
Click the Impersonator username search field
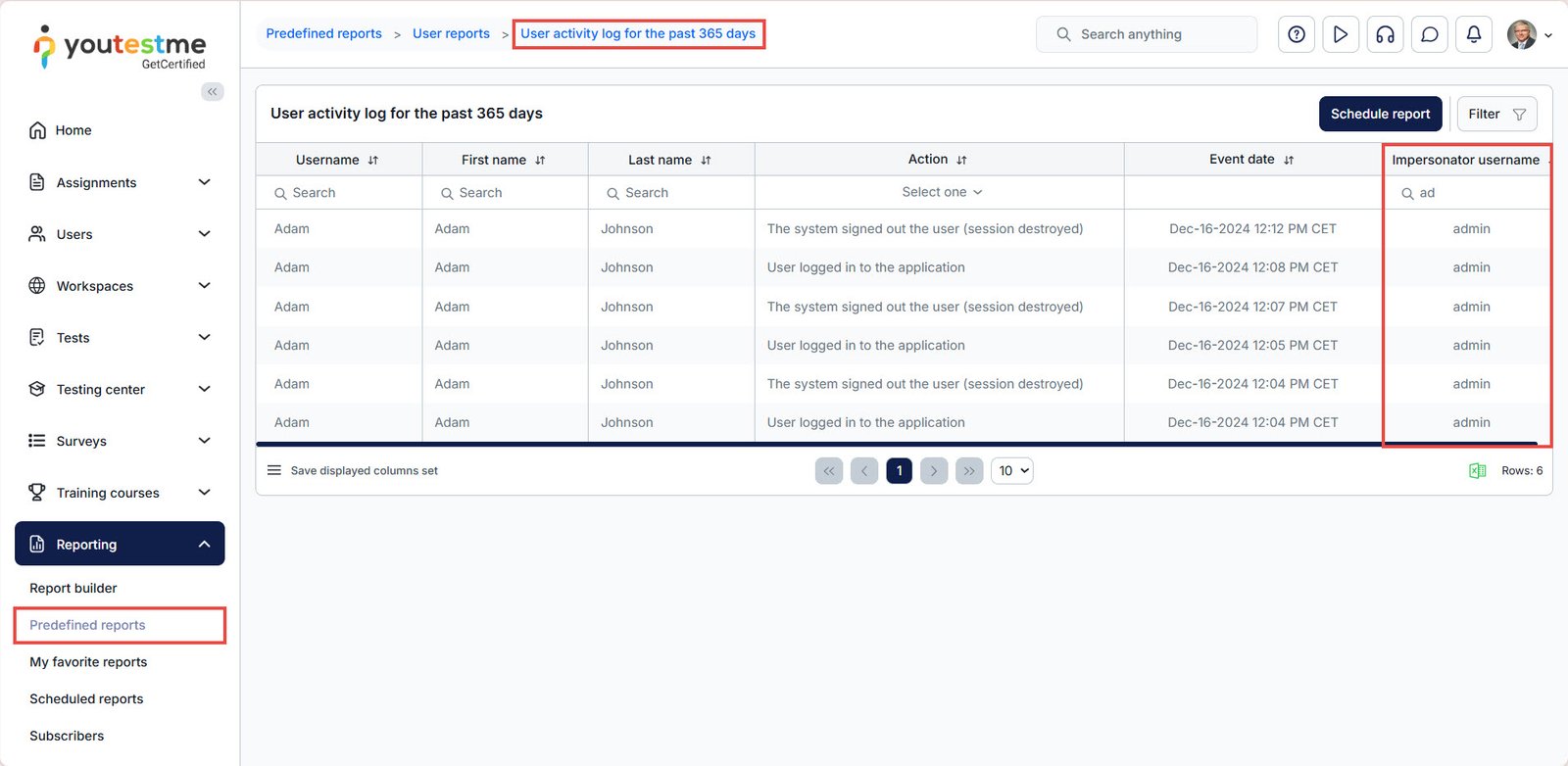pos(1474,193)
